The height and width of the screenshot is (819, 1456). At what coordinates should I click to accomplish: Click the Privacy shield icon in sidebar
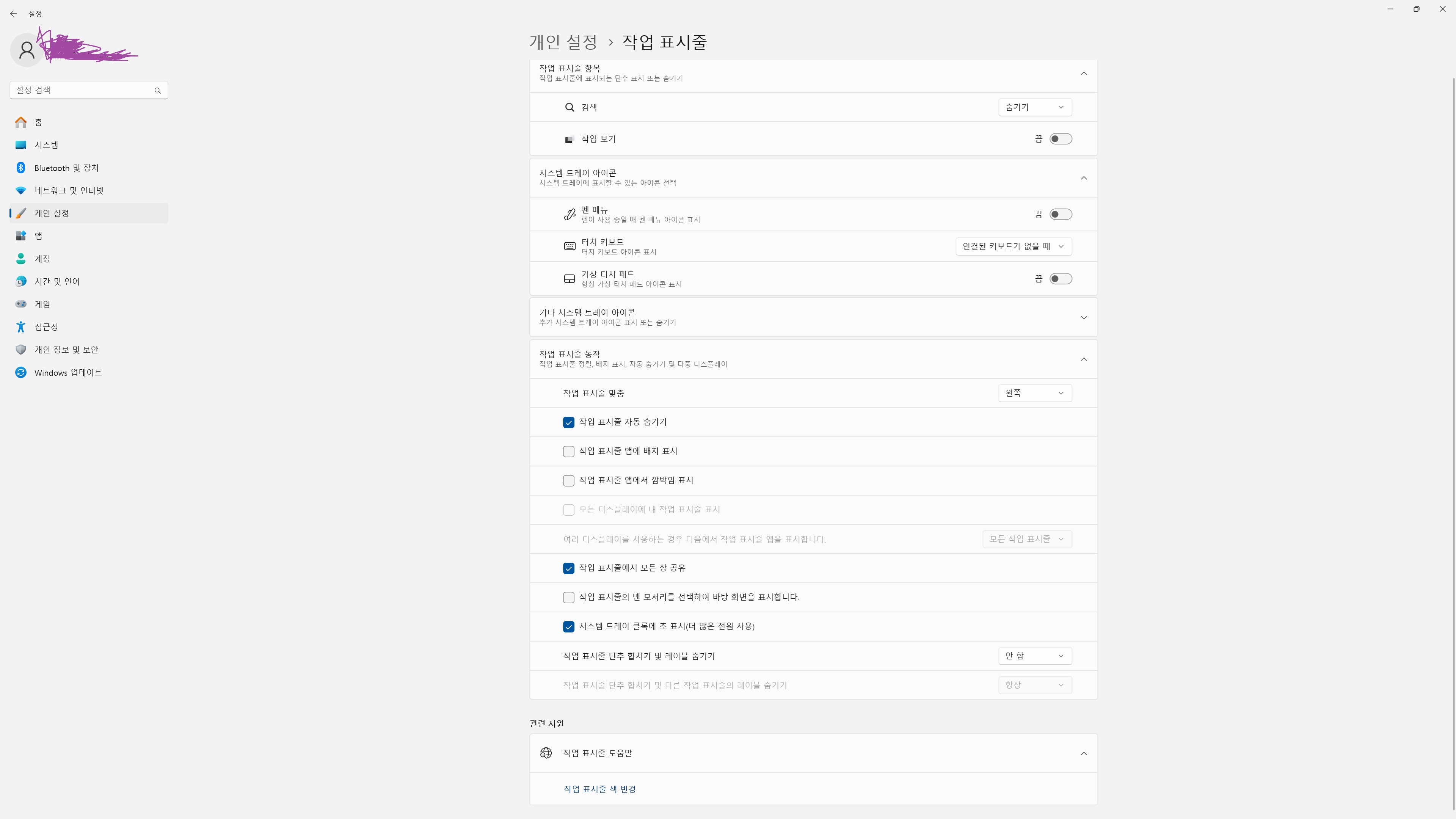tap(21, 350)
